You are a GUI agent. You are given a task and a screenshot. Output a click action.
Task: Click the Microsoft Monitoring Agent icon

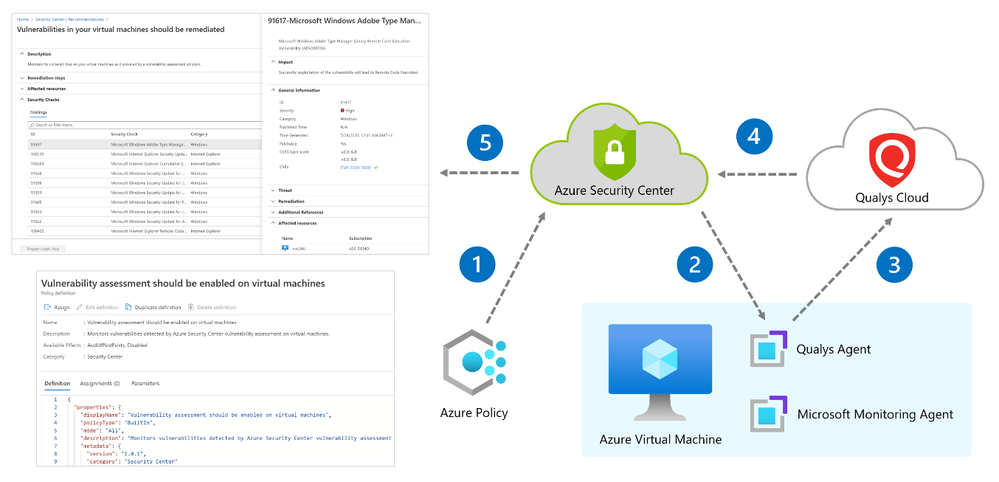click(769, 415)
